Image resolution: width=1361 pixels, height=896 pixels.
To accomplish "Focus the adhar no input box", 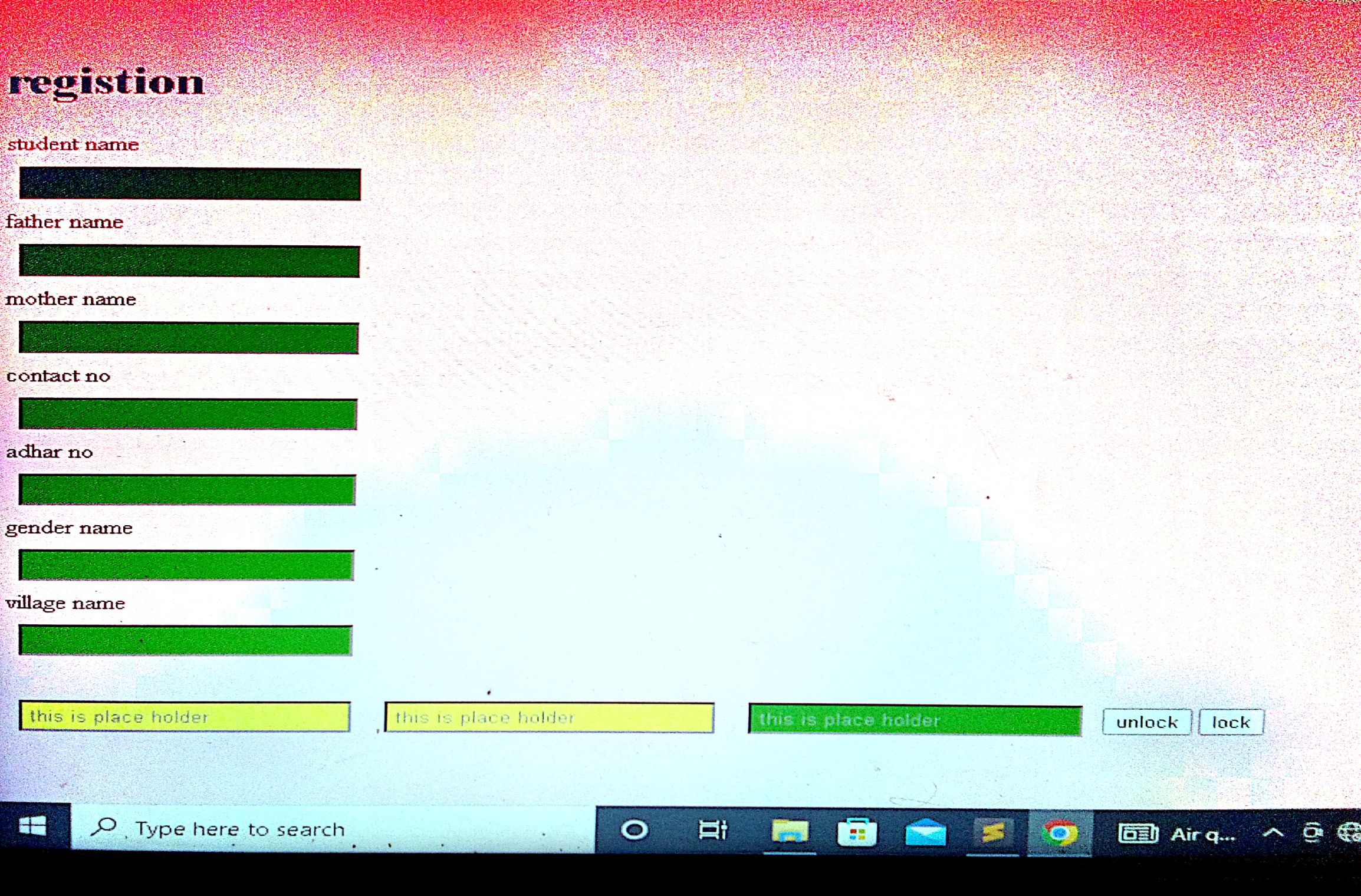I will pos(187,490).
